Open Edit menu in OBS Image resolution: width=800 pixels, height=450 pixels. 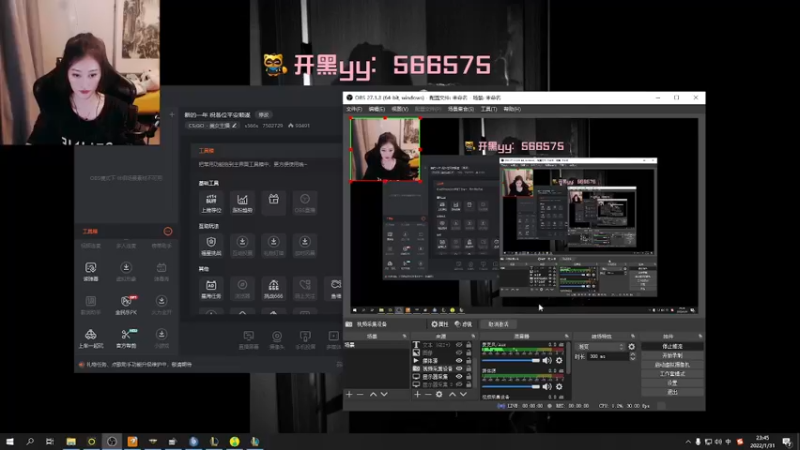[x=377, y=109]
